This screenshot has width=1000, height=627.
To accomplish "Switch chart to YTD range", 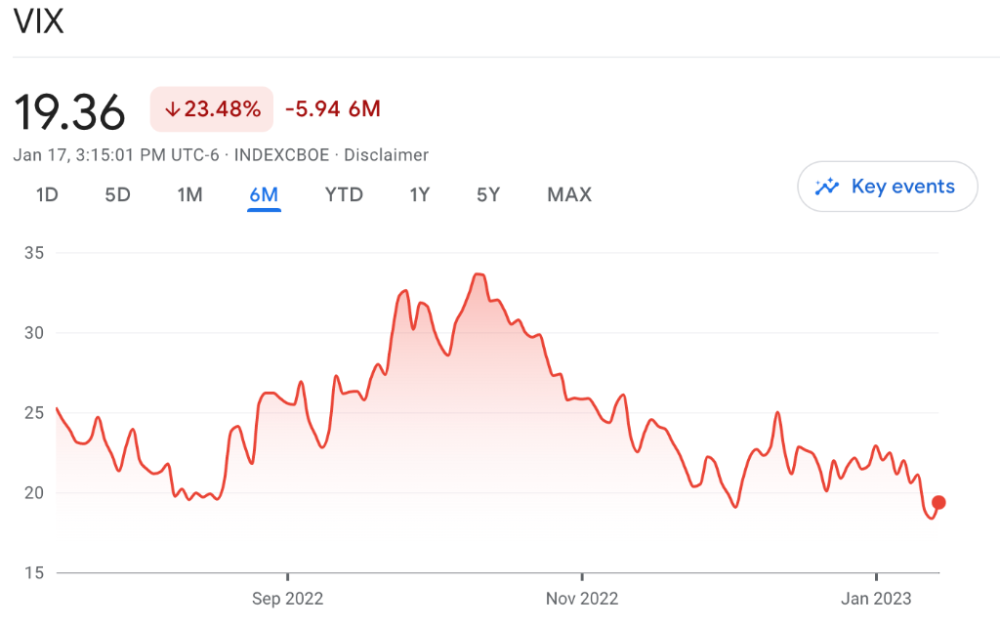I will coord(344,195).
